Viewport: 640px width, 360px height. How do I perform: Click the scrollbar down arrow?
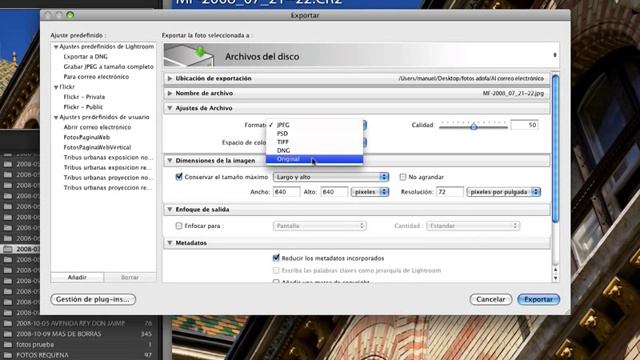click(x=555, y=278)
